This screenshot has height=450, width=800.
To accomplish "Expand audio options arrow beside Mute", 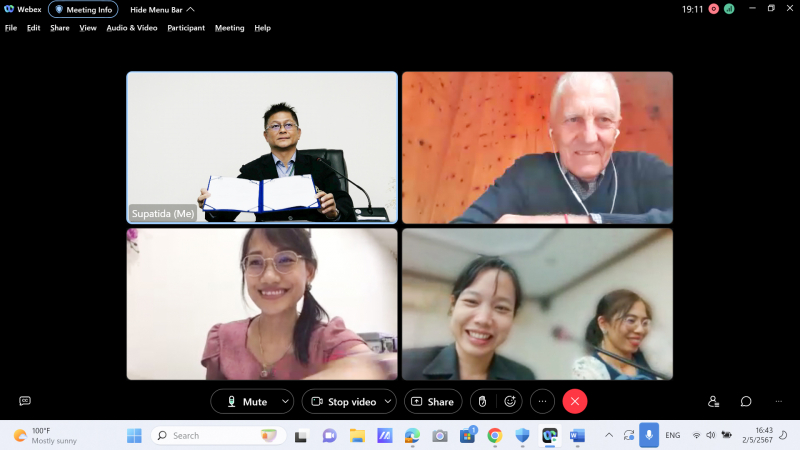I will coord(285,401).
